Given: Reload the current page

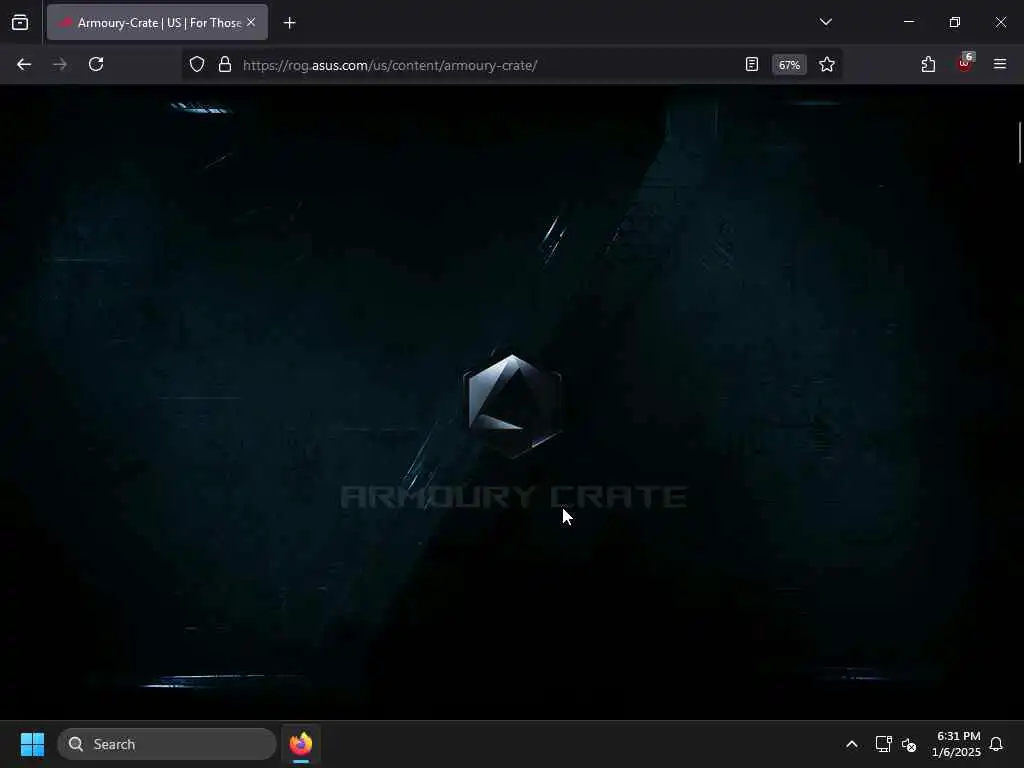Looking at the screenshot, I should (x=96, y=65).
